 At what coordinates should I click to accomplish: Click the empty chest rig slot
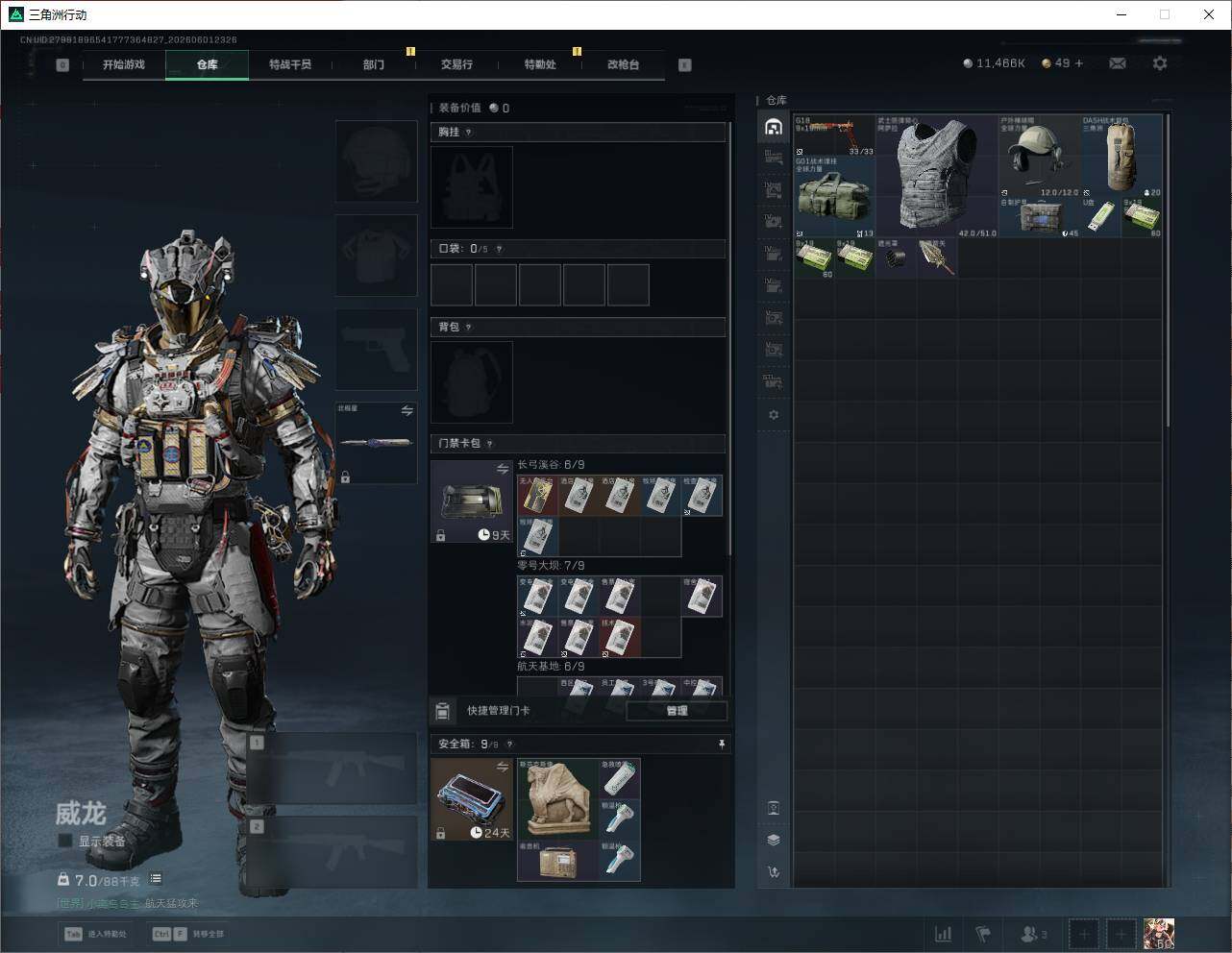pyautogui.click(x=472, y=187)
